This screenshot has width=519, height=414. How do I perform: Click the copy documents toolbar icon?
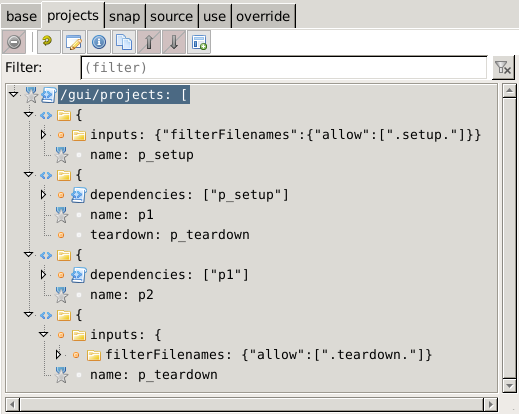pos(124,42)
